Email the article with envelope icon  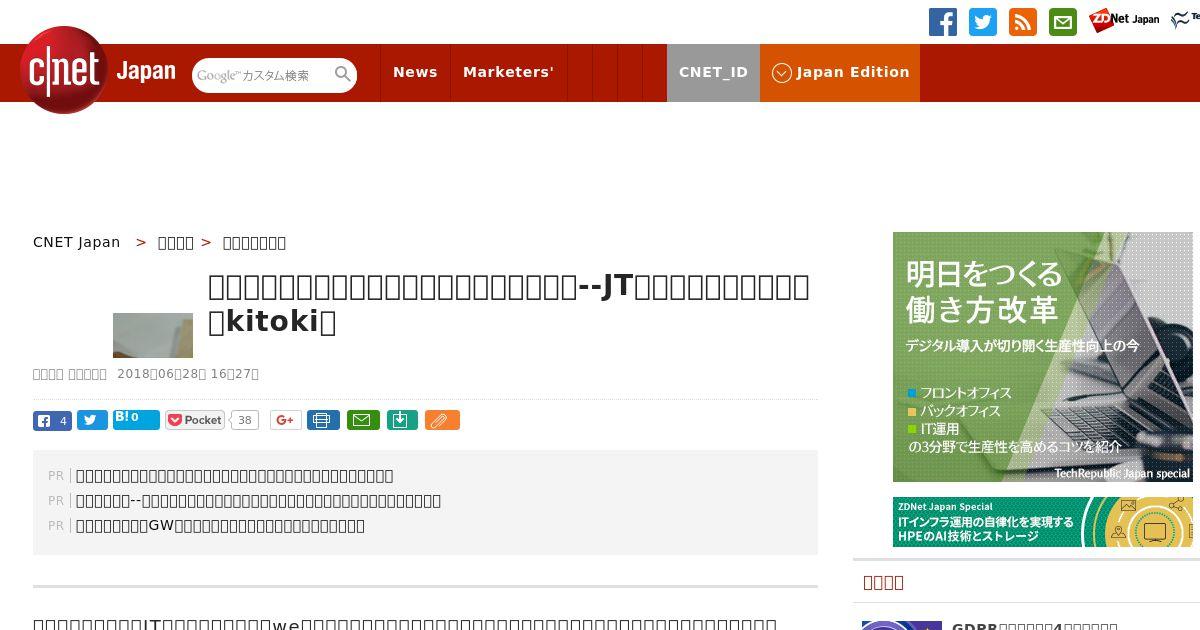[x=363, y=420]
